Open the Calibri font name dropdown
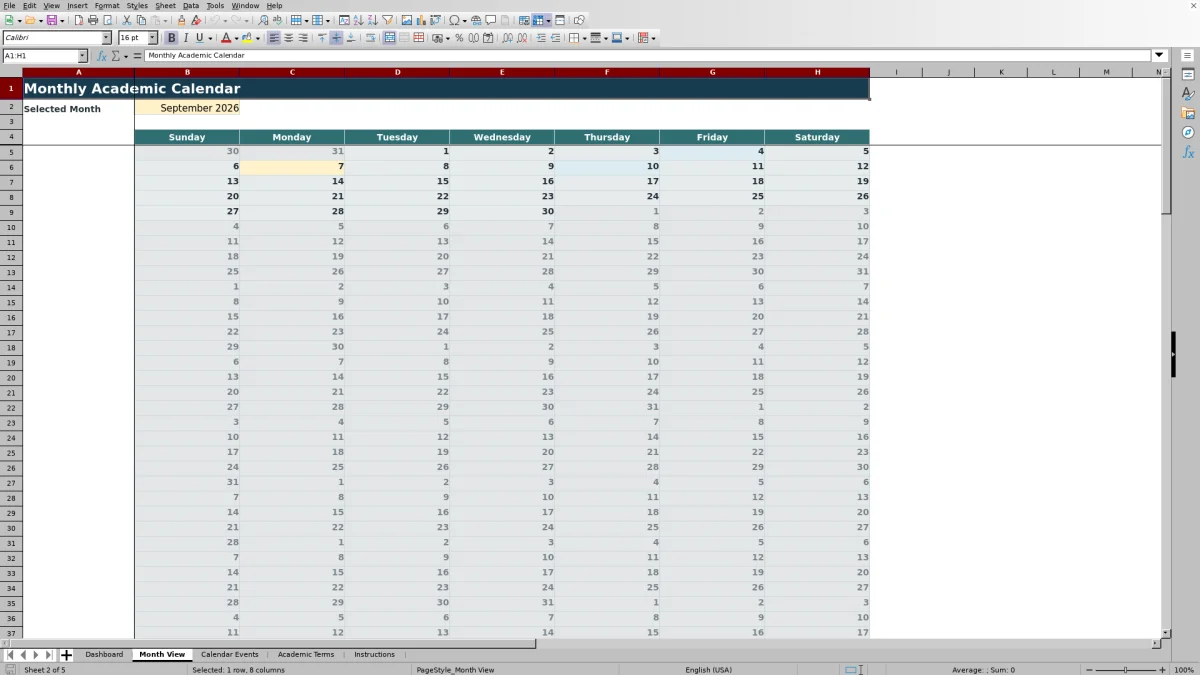This screenshot has width=1200, height=675. point(106,38)
